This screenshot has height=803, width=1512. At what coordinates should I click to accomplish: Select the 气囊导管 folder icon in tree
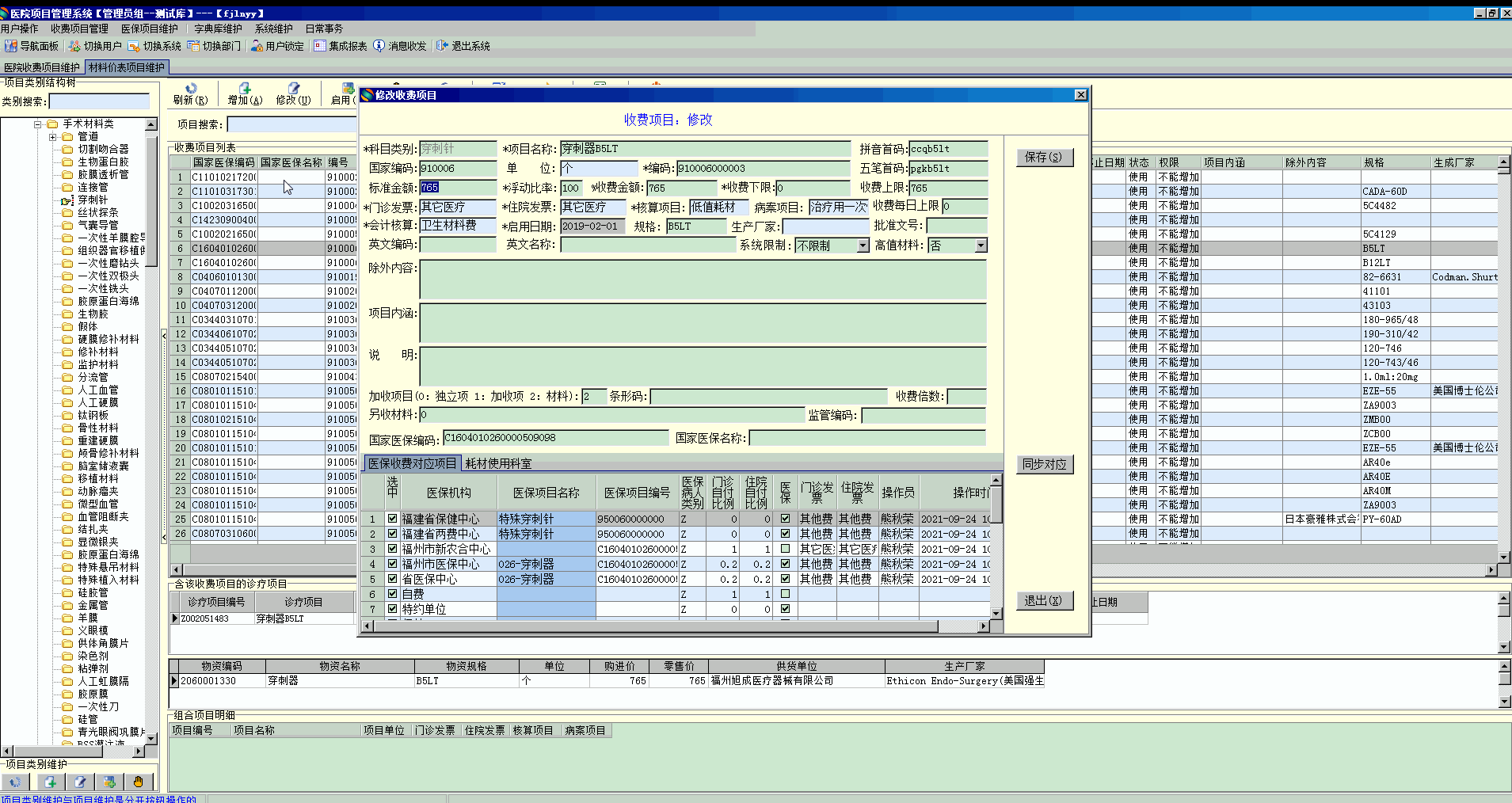tap(68, 225)
